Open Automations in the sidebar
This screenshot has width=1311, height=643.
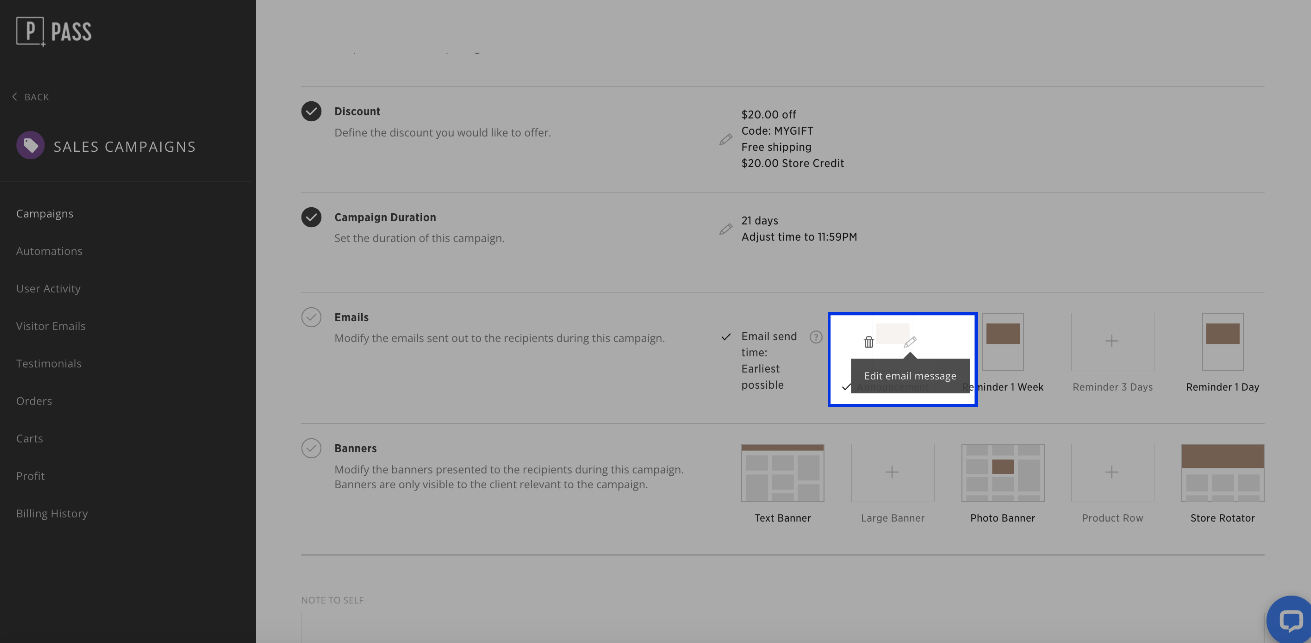coord(49,251)
